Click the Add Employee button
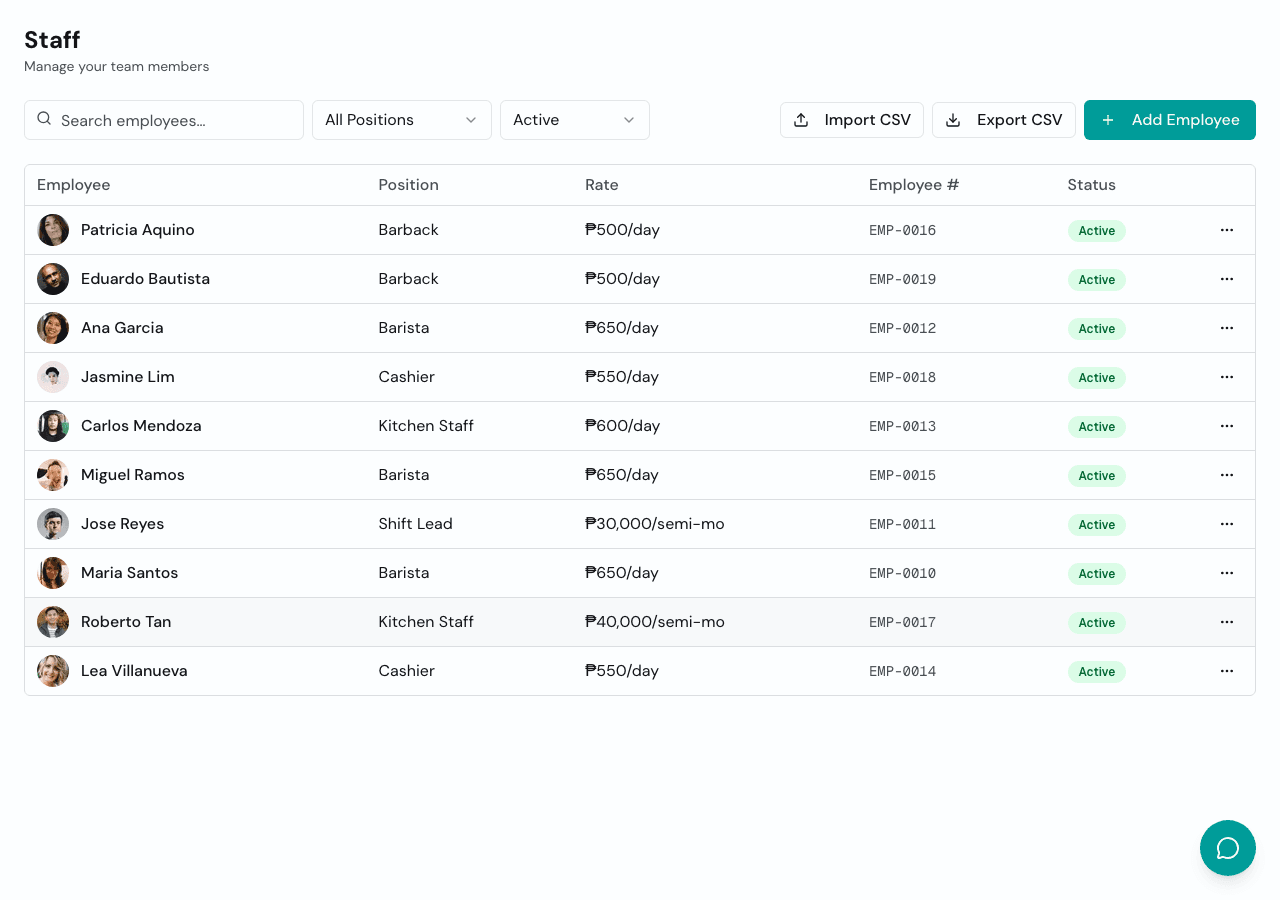 coord(1169,119)
